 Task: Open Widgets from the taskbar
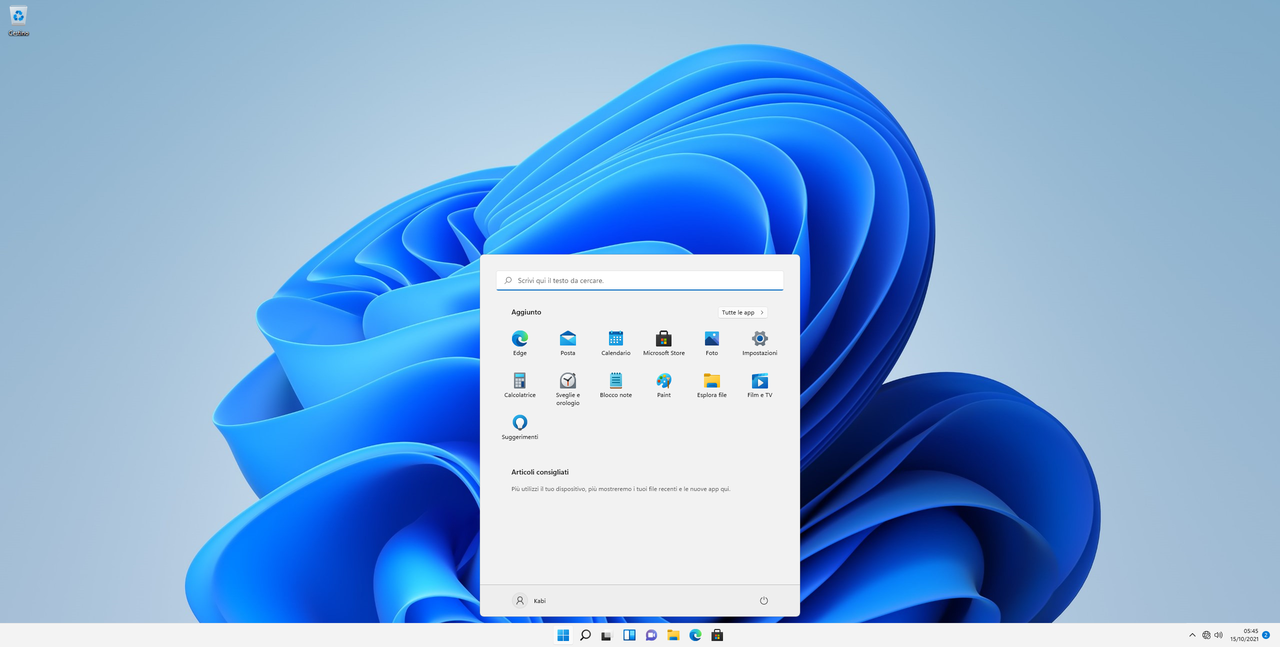[x=629, y=635]
